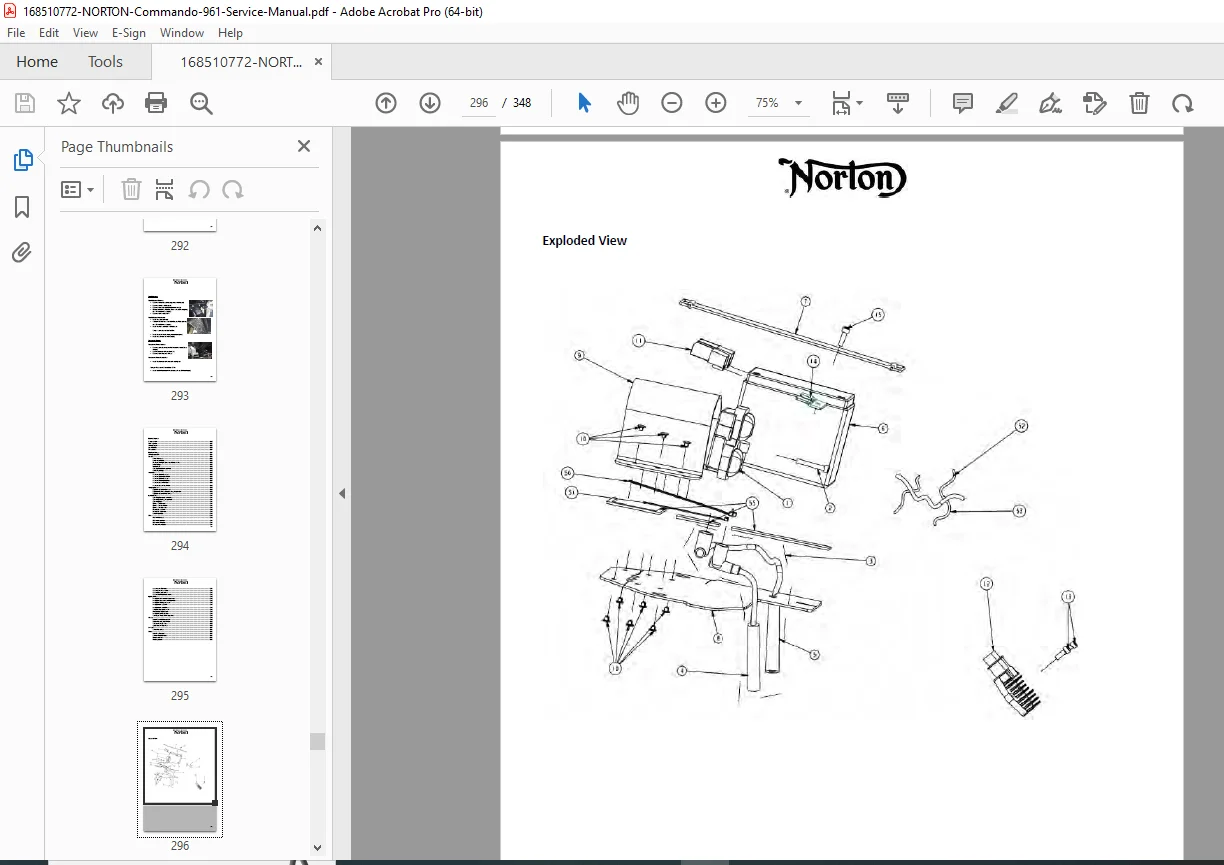The width and height of the screenshot is (1224, 865).
Task: Zoom out with minus button
Action: 672,103
